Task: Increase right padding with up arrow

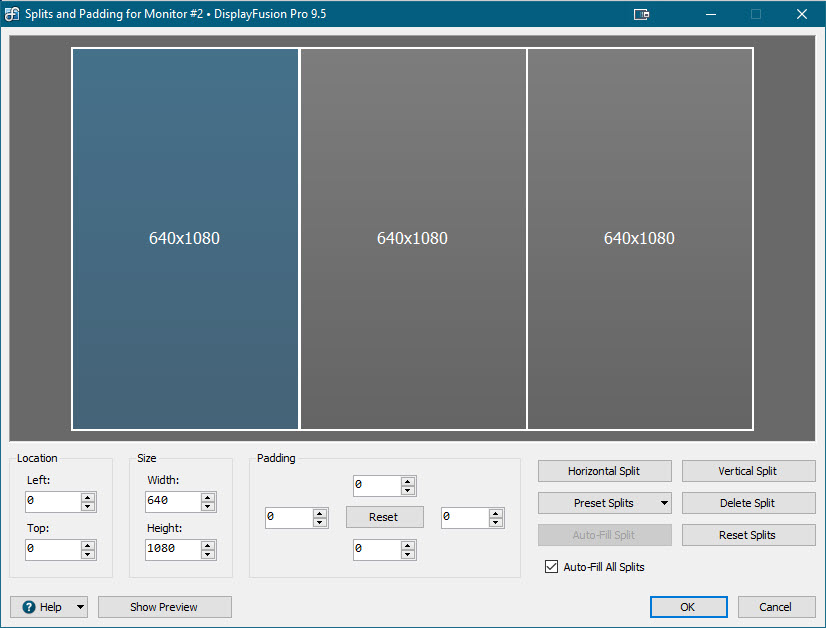Action: pyautogui.click(x=496, y=513)
